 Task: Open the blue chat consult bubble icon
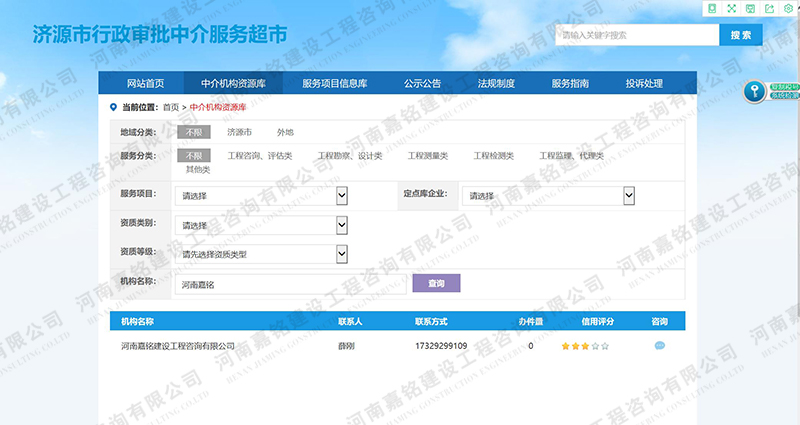[660, 346]
